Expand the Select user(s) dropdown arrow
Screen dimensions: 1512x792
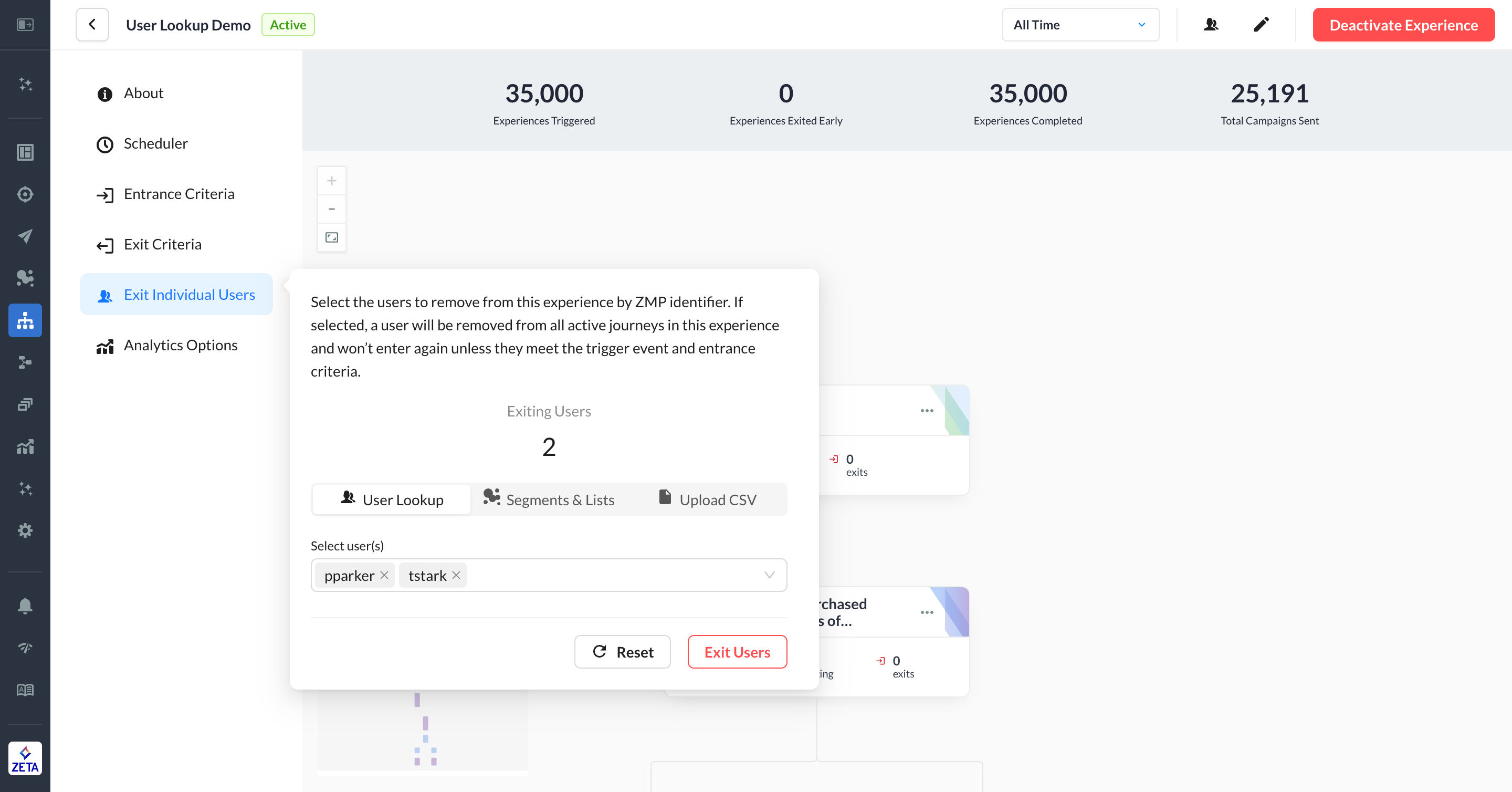point(769,575)
